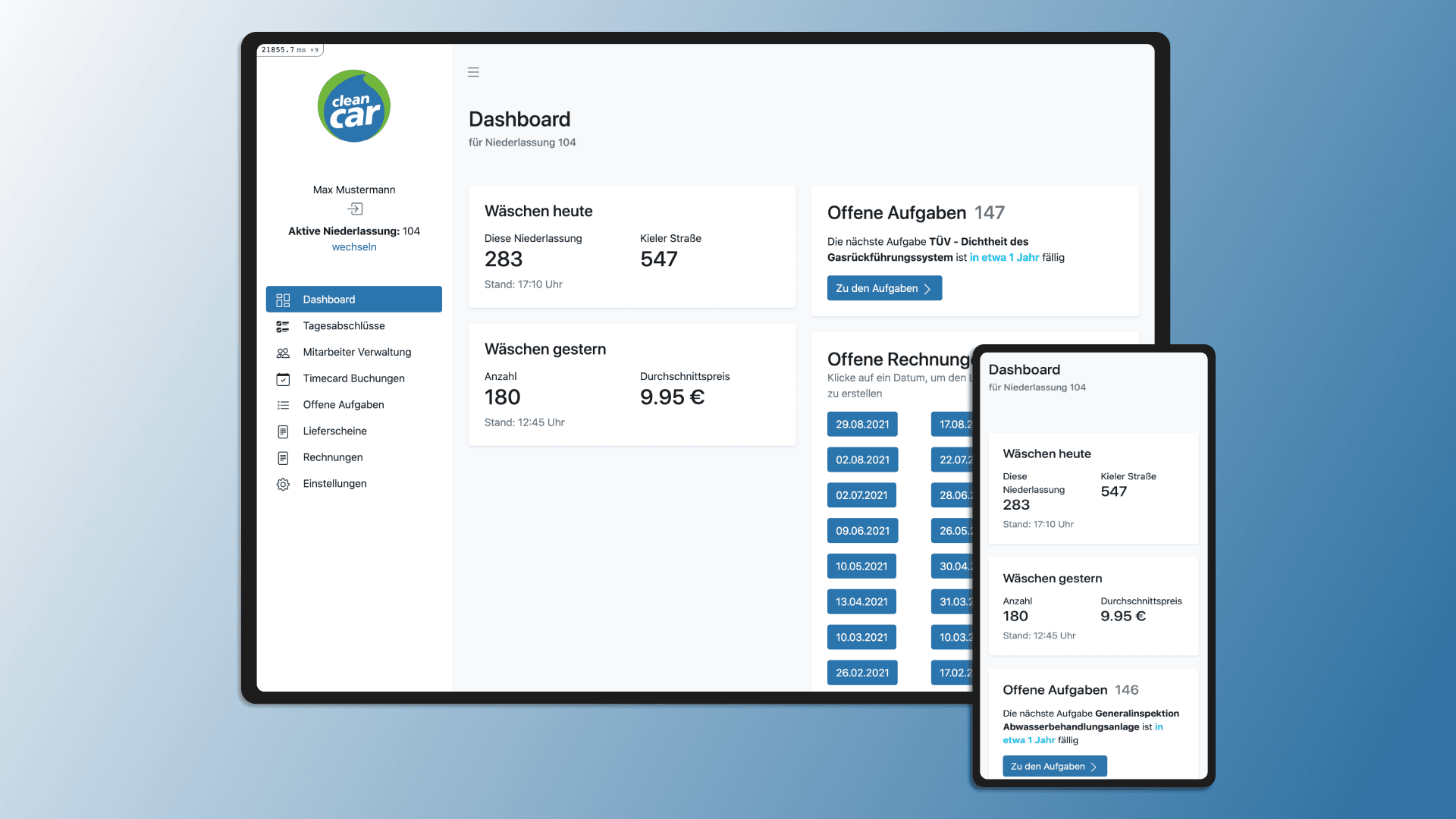This screenshot has width=1456, height=819.
Task: Click the clean car logo
Action: [x=354, y=106]
